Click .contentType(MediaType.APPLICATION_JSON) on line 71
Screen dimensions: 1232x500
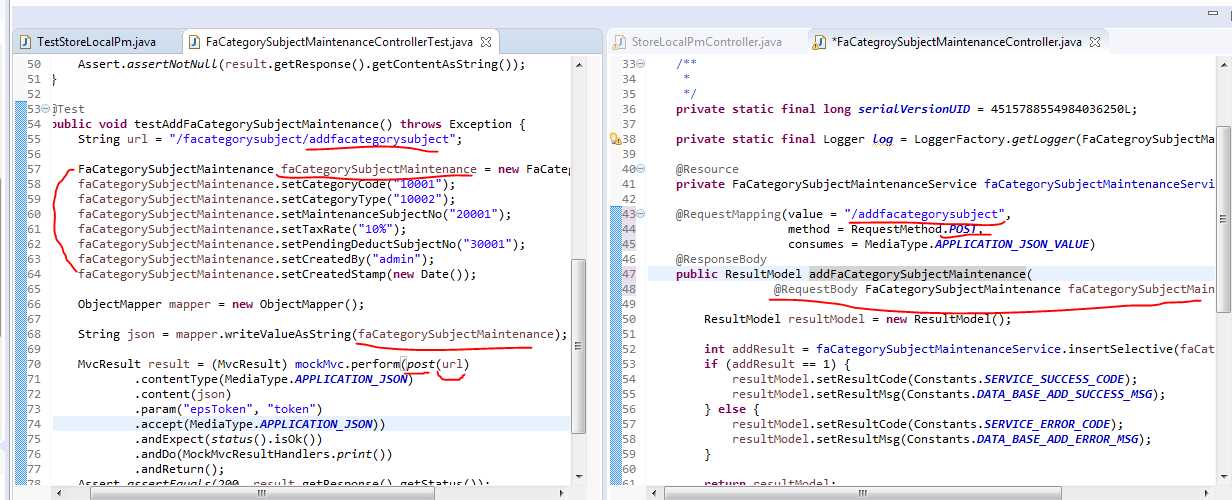tap(273, 379)
